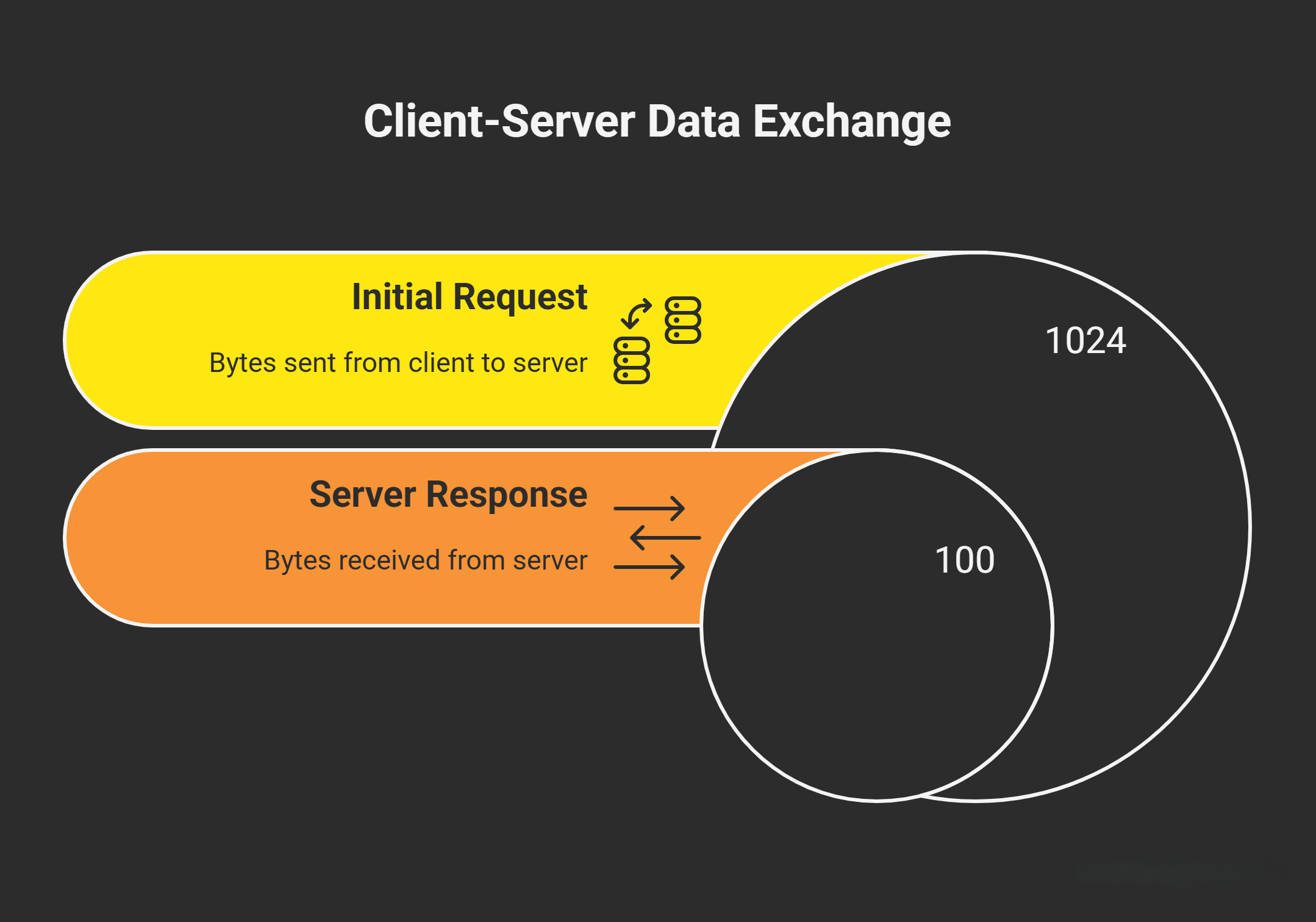Click the word 'Client-Server' in the title
Image resolution: width=1316 pixels, height=922 pixels.
(499, 121)
